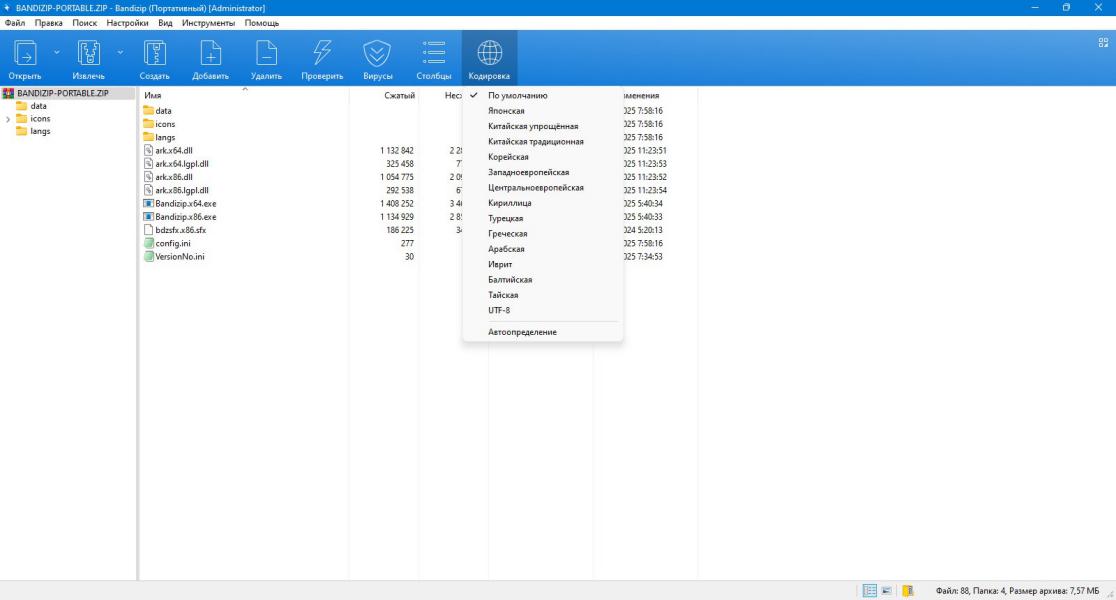This screenshot has height=600, width=1116.
Task: Click the icons folder name in the file list
Action: pos(165,124)
